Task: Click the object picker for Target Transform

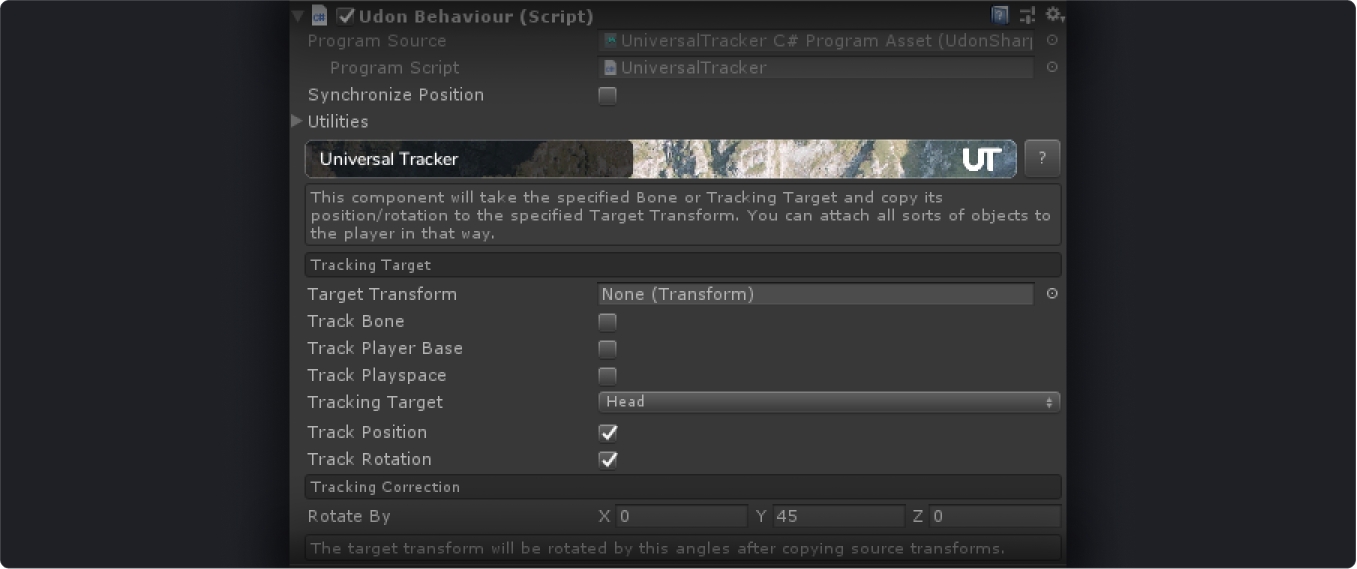Action: click(x=1052, y=294)
